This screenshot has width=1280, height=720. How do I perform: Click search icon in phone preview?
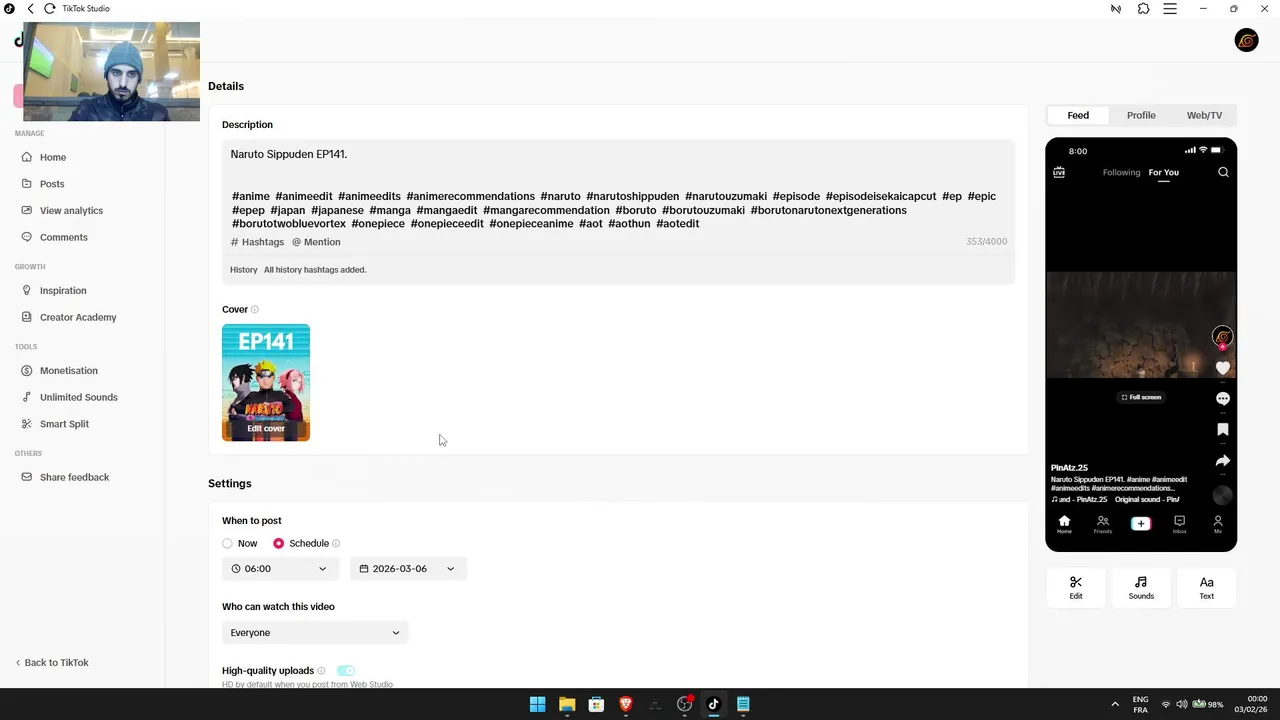(x=1223, y=172)
